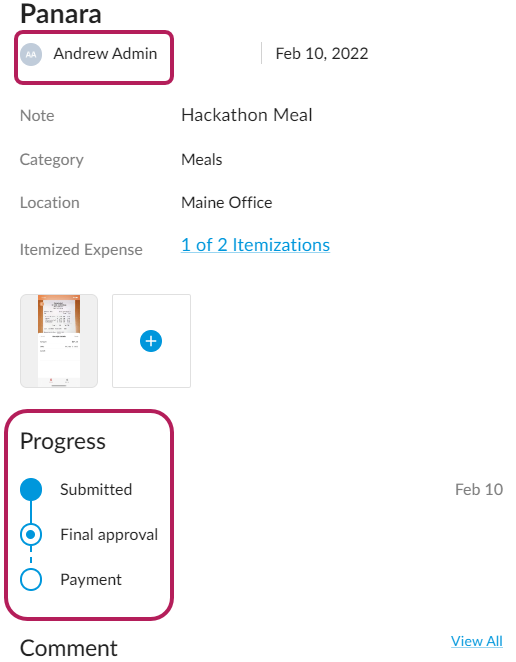516x662 pixels.
Task: Select the Submitted progress circle
Action: (31, 489)
